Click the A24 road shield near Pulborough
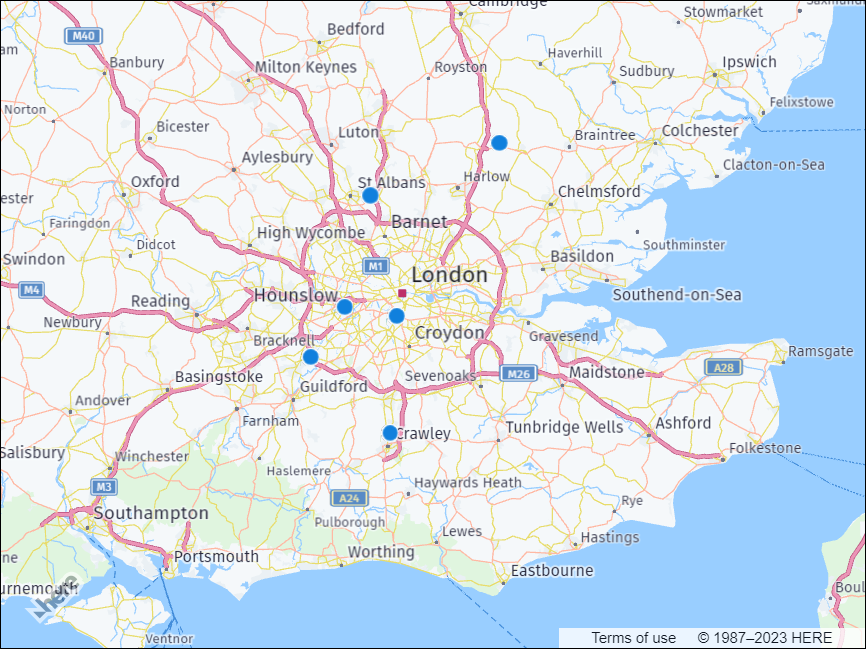Image resolution: width=866 pixels, height=649 pixels. tap(351, 497)
